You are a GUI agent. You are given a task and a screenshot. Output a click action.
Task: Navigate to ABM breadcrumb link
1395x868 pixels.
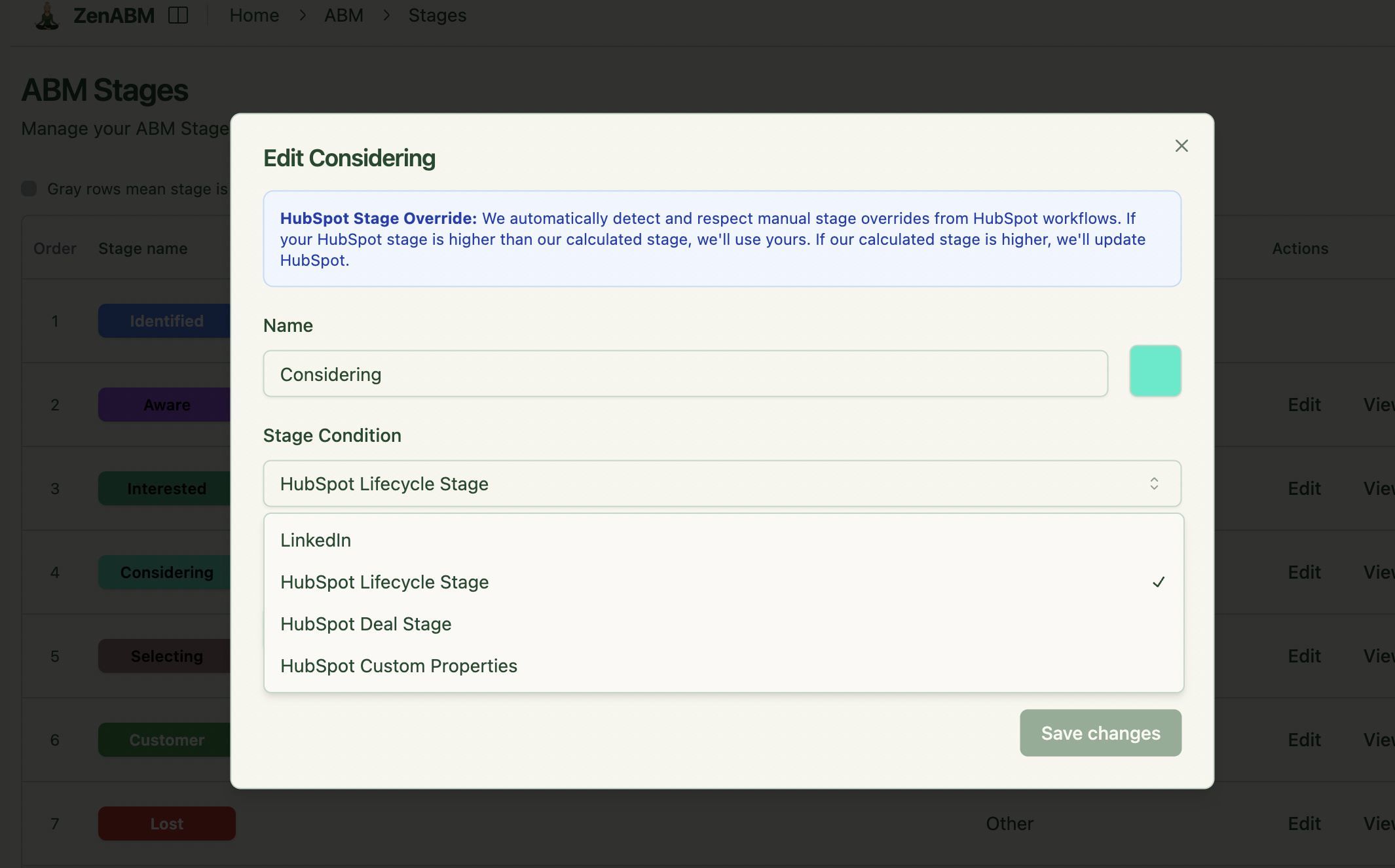343,15
